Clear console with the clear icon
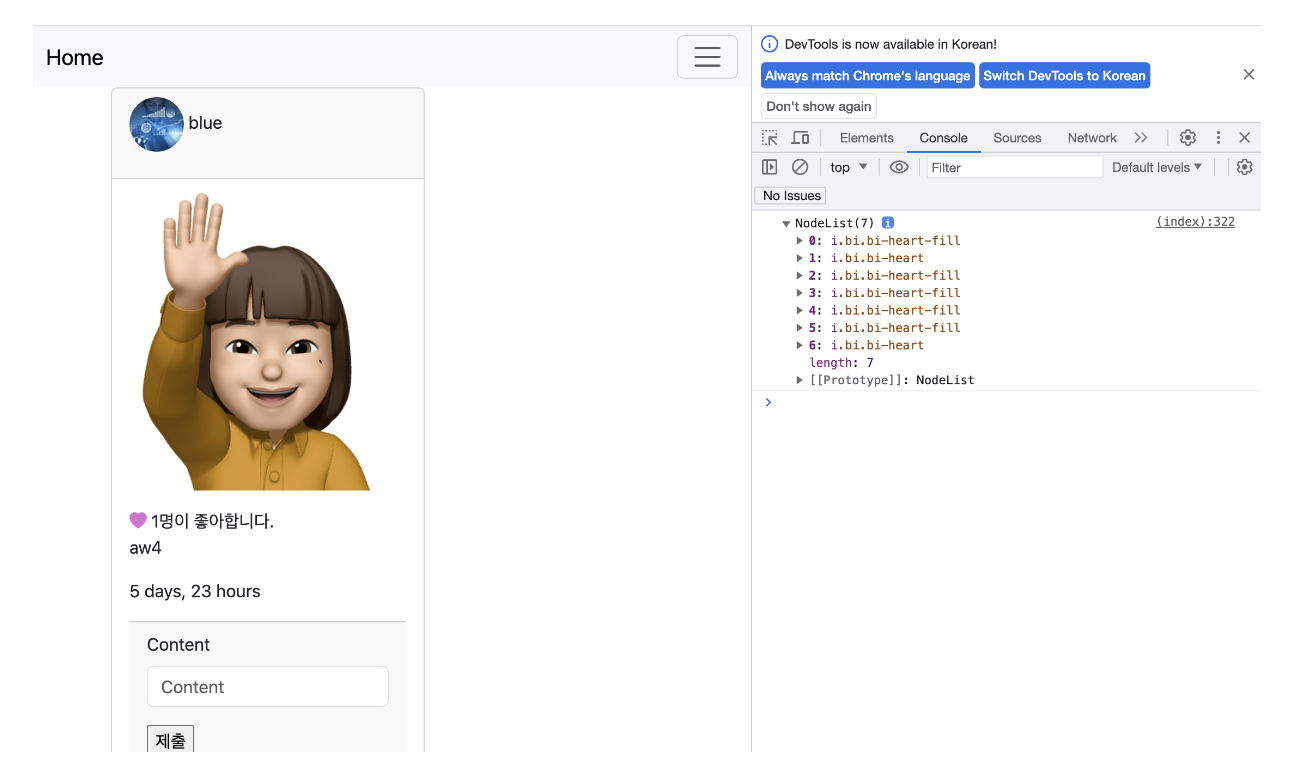The width and height of the screenshot is (1296, 772). tap(800, 167)
